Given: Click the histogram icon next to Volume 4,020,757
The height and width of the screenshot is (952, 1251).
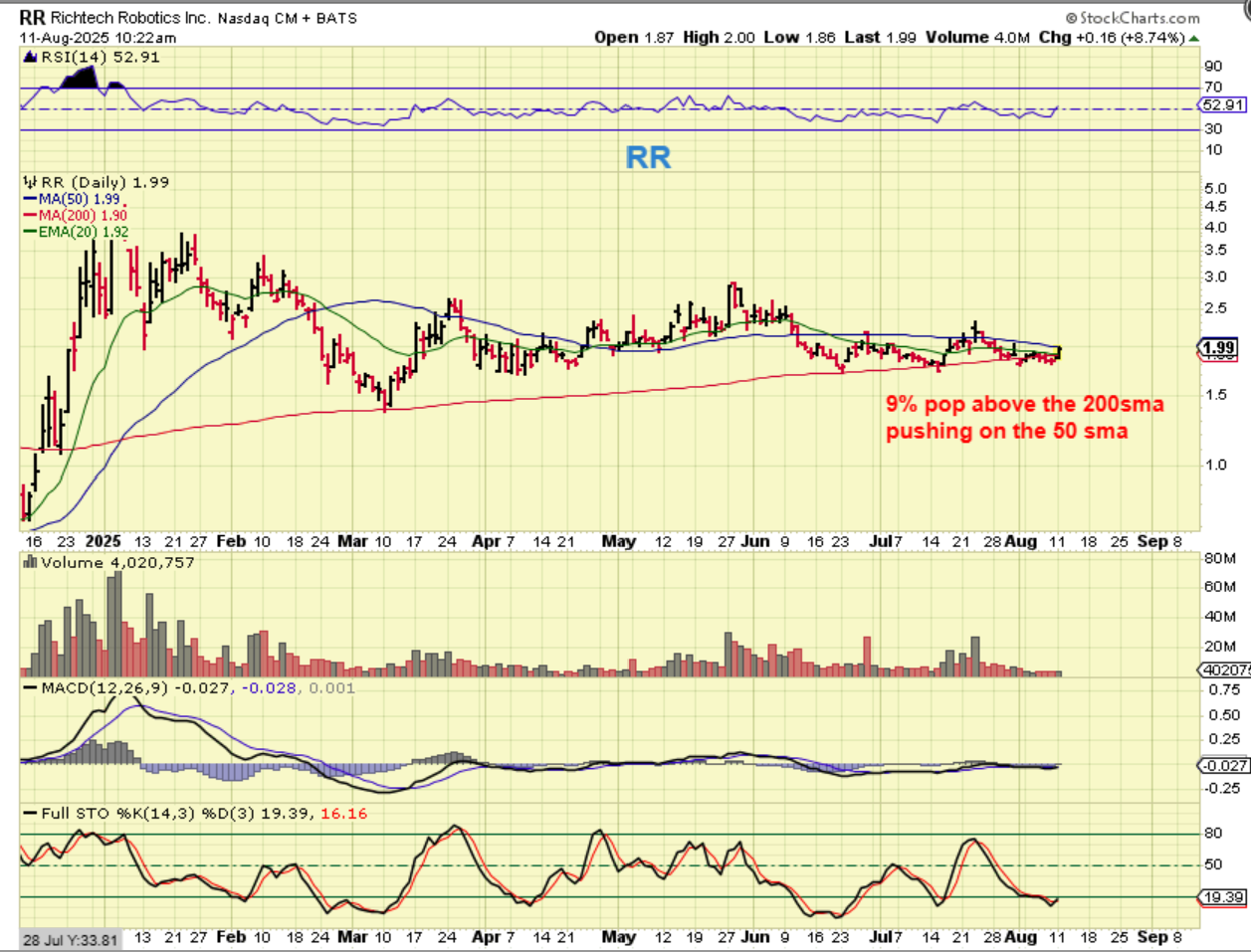Looking at the screenshot, I should pyautogui.click(x=30, y=563).
